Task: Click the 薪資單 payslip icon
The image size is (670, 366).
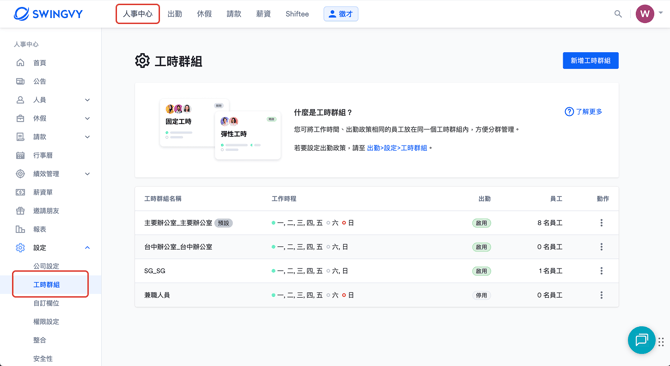Action: tap(20, 192)
